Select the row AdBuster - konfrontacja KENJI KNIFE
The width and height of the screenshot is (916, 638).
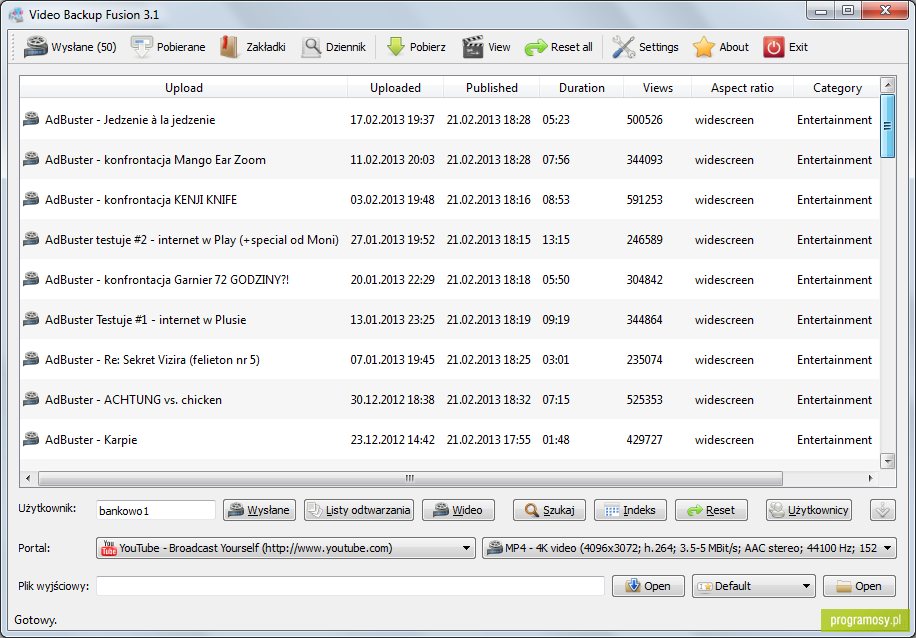click(450, 199)
